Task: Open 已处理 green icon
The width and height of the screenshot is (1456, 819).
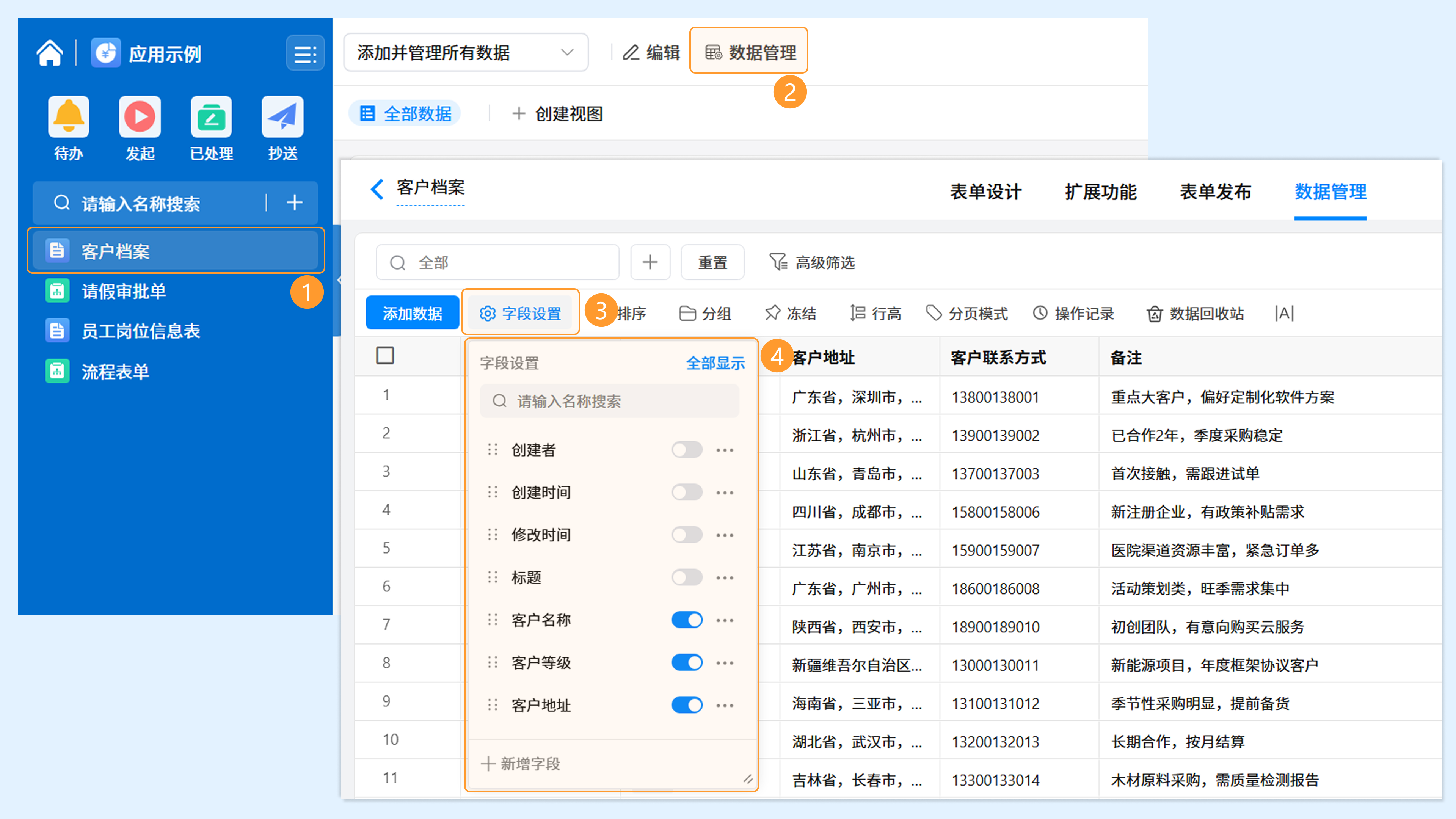Action: coord(212,117)
